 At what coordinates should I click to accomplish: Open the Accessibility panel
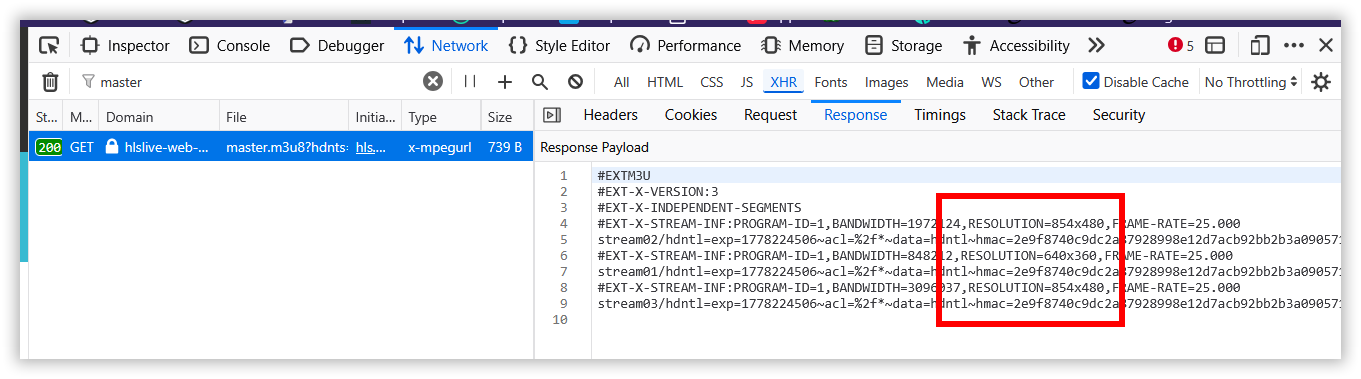click(1016, 45)
